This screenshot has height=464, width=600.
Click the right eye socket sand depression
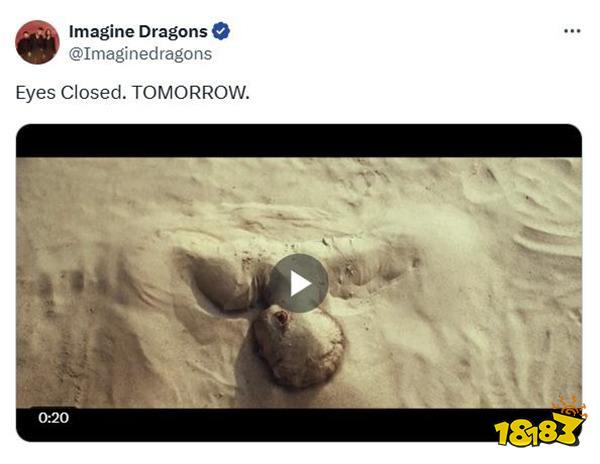click(373, 269)
